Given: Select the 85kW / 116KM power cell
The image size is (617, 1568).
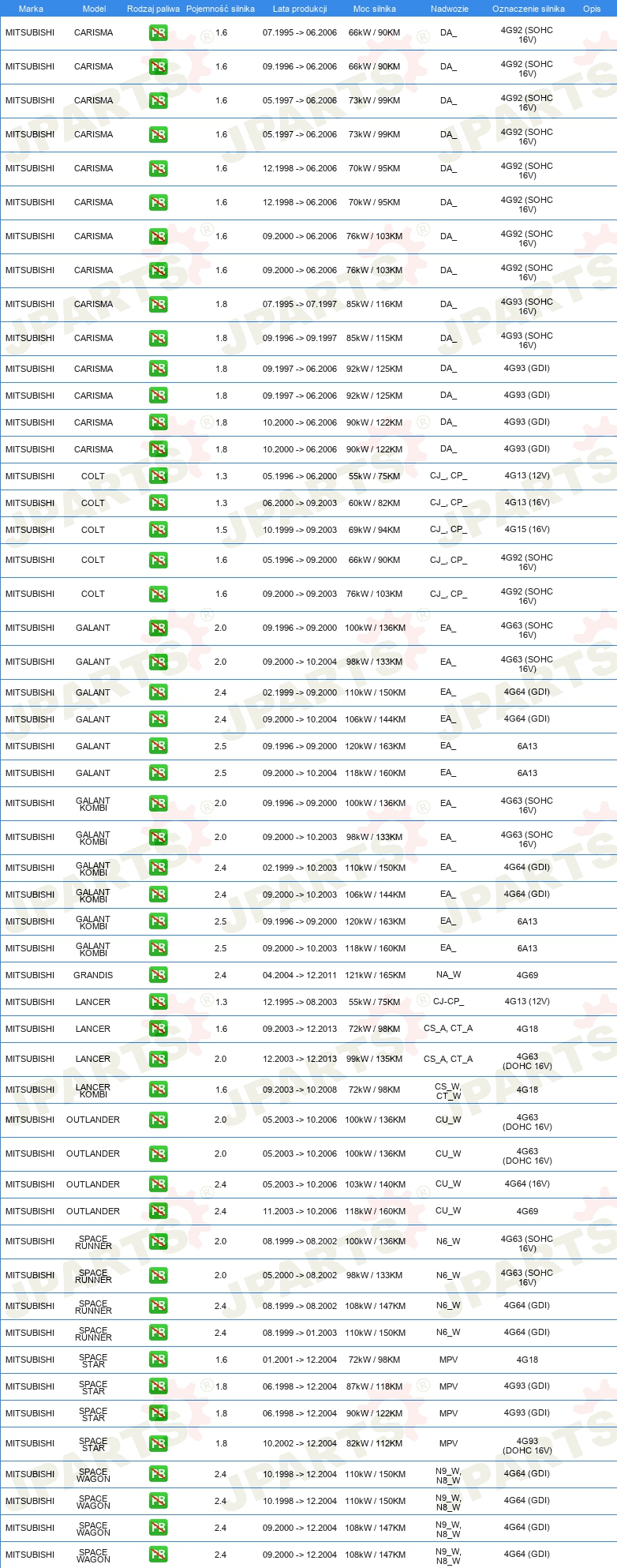Looking at the screenshot, I should coord(375,304).
